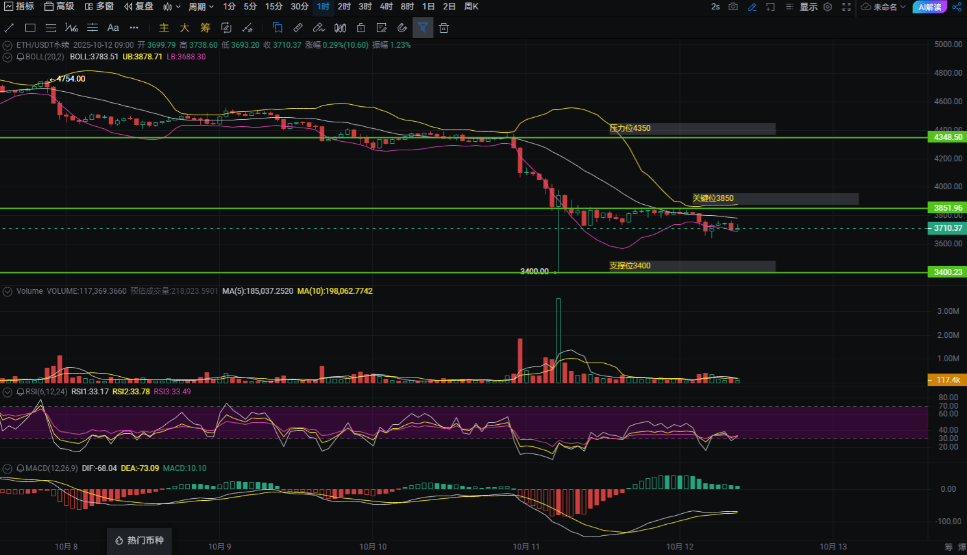This screenshot has height=555, width=967.
Task: Toggle the drawing filter funnel button
Action: coord(423,28)
